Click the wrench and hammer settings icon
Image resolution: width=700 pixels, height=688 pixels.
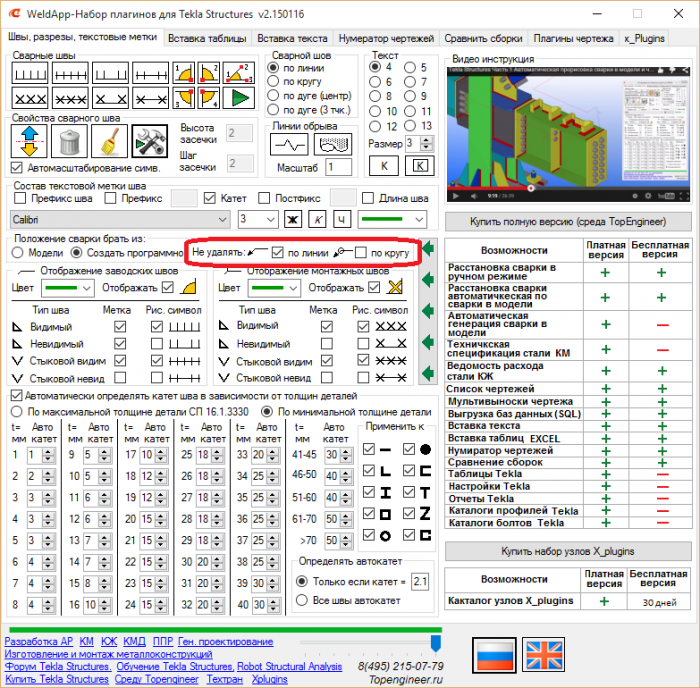pos(150,141)
